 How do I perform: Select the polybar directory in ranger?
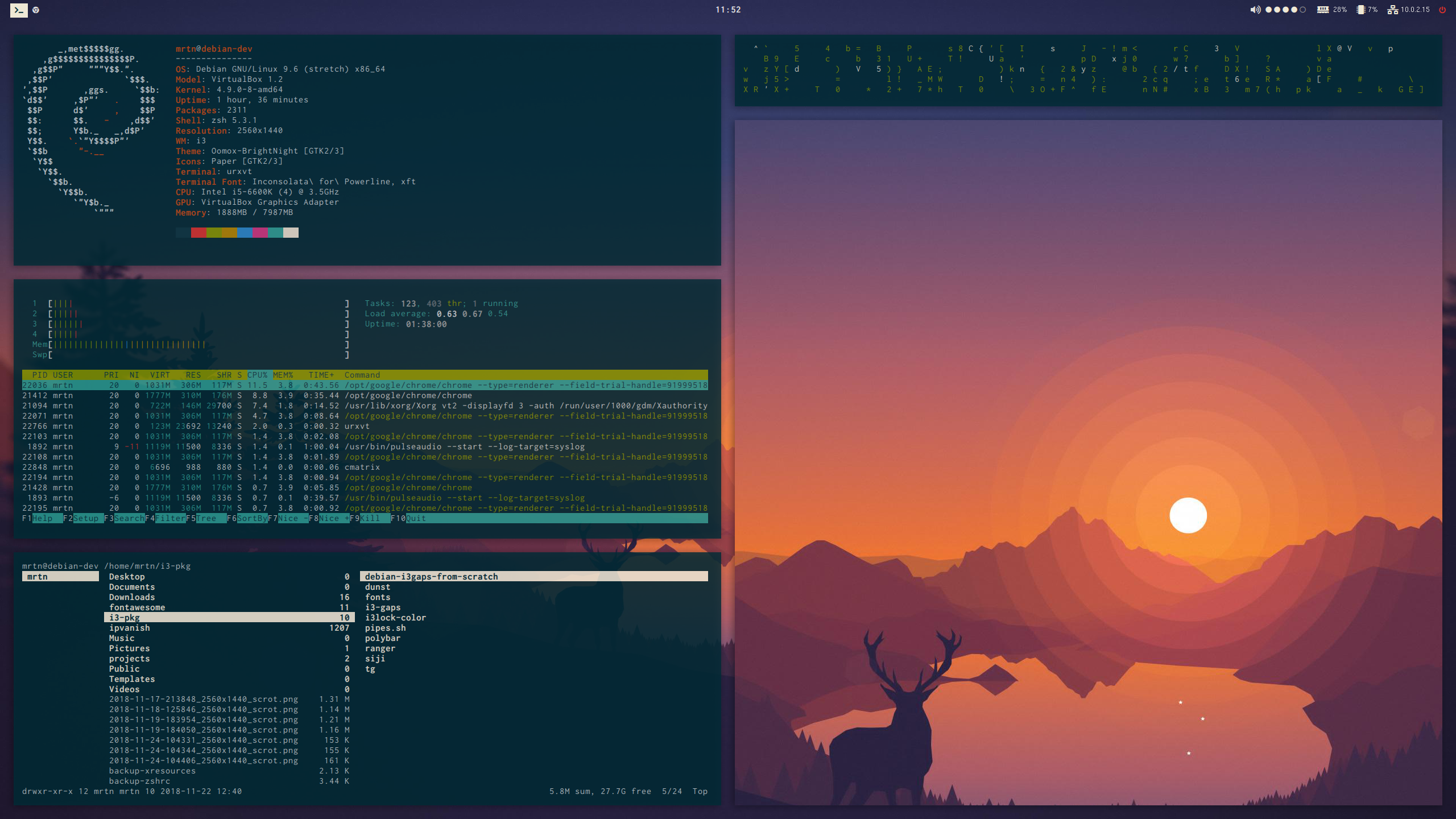coord(382,638)
